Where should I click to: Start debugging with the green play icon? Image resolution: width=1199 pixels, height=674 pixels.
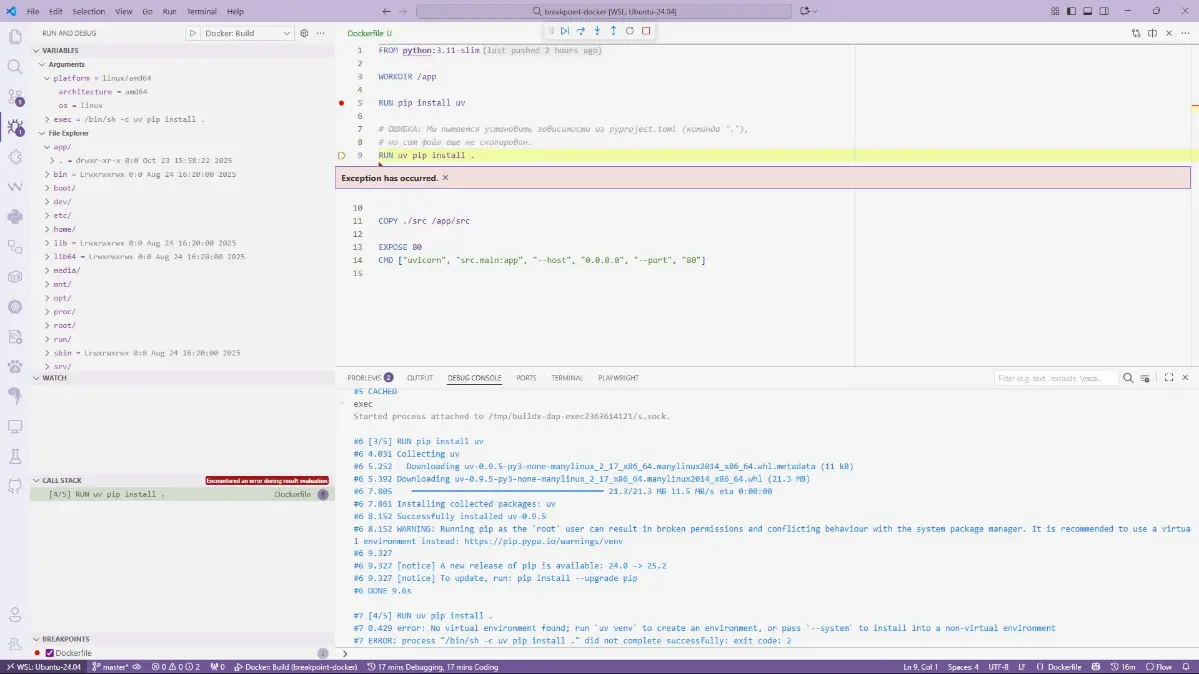tap(193, 33)
